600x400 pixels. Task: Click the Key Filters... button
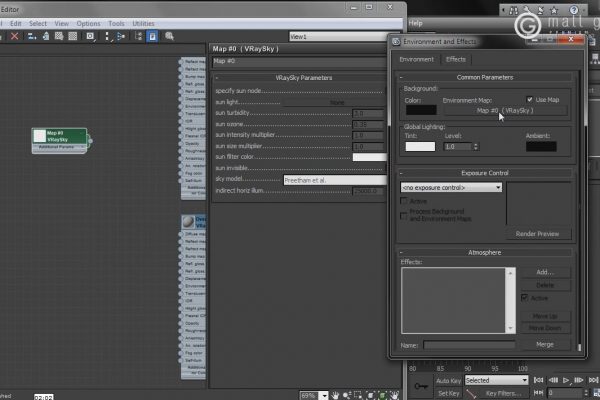click(x=503, y=393)
